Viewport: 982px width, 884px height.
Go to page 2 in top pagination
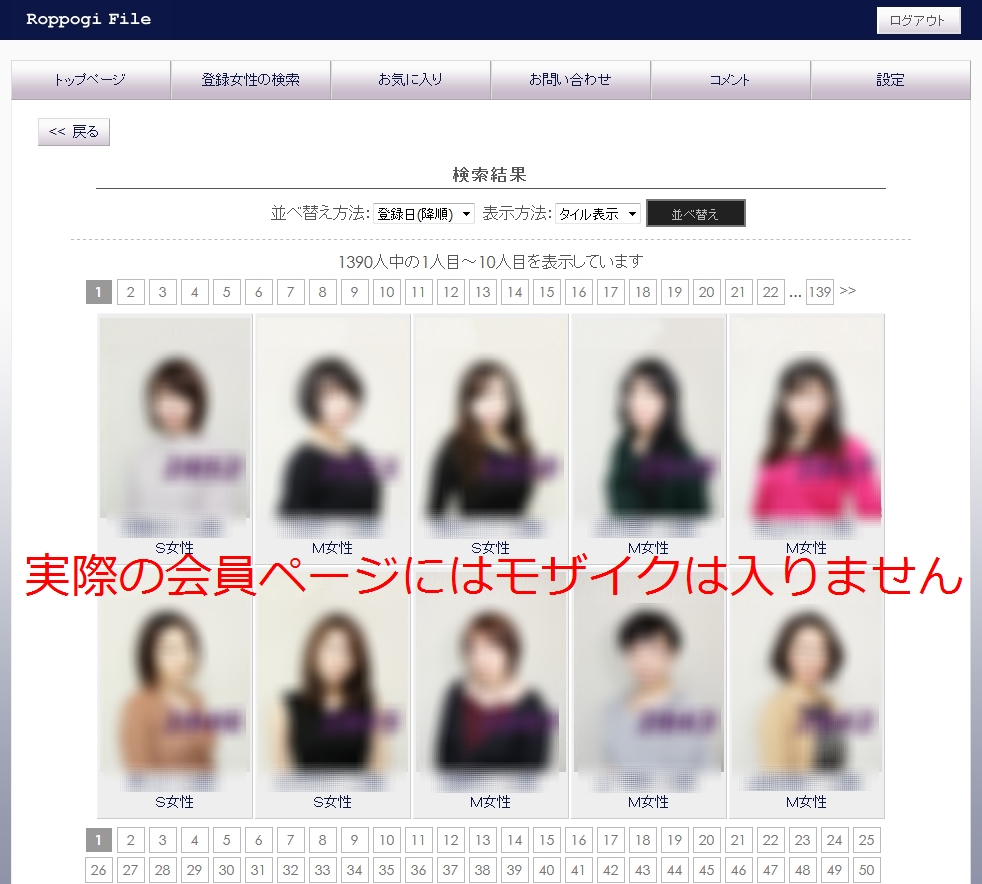pos(130,292)
